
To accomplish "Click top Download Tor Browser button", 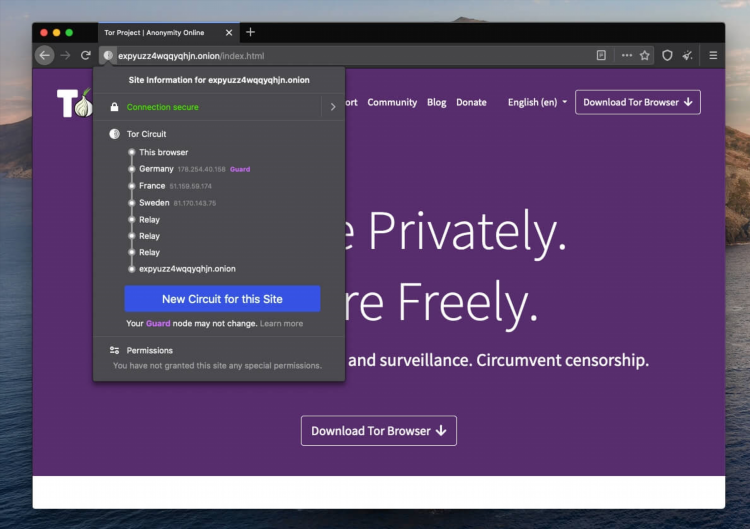I will [638, 102].
